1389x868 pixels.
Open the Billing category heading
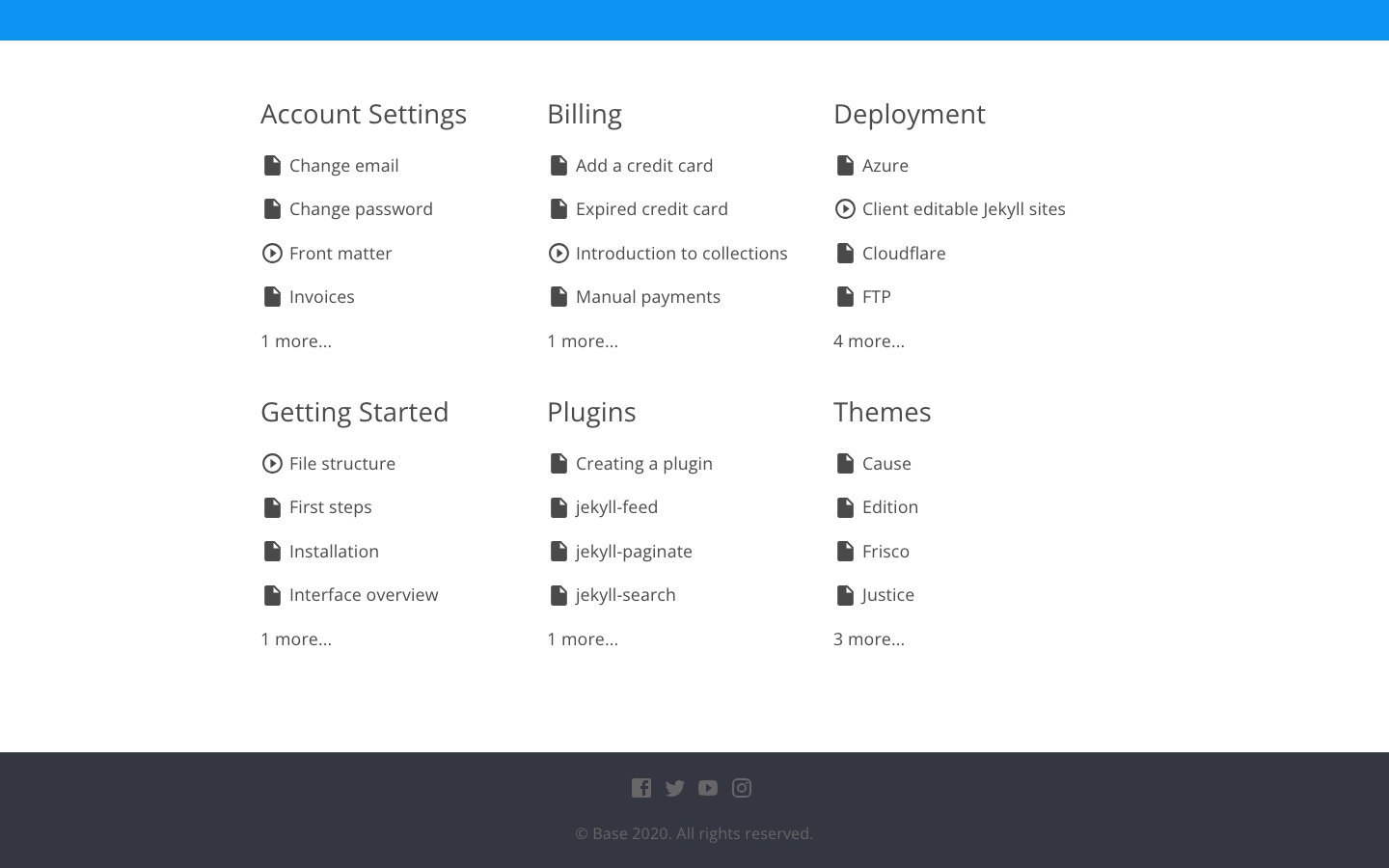click(585, 115)
